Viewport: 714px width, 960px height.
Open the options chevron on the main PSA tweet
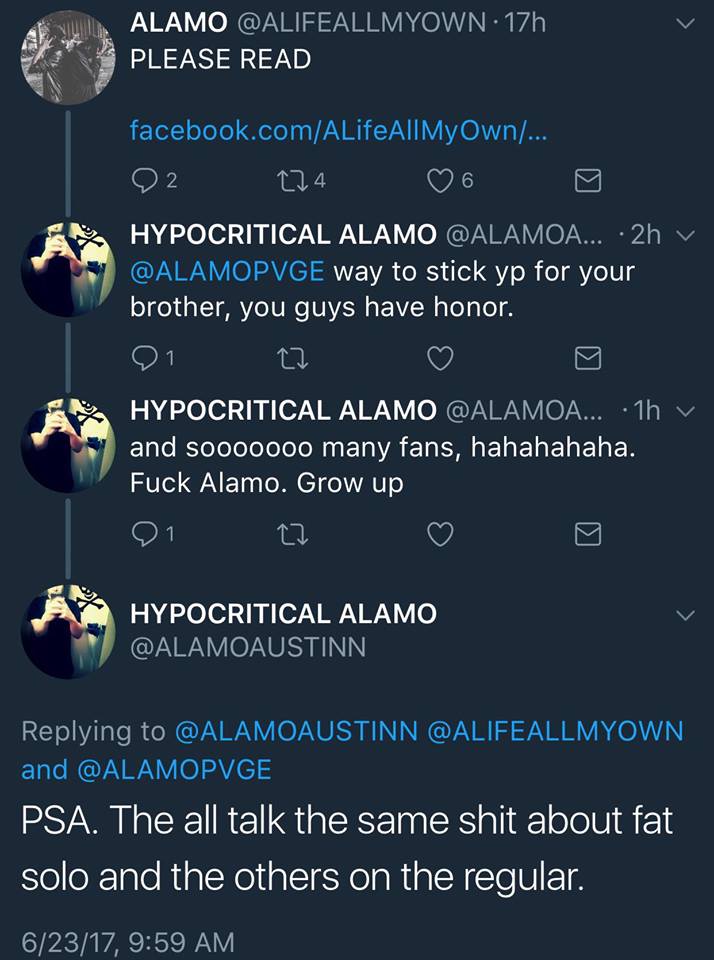(685, 615)
